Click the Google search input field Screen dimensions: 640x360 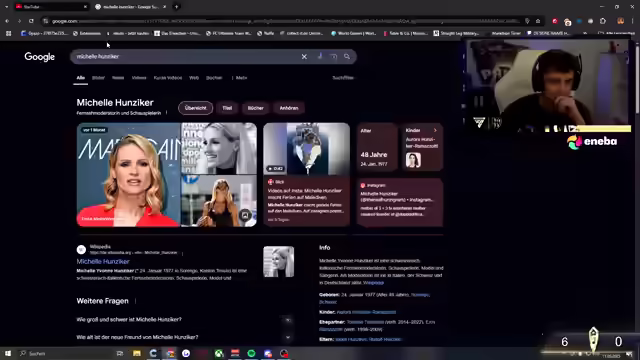pyautogui.click(x=186, y=57)
